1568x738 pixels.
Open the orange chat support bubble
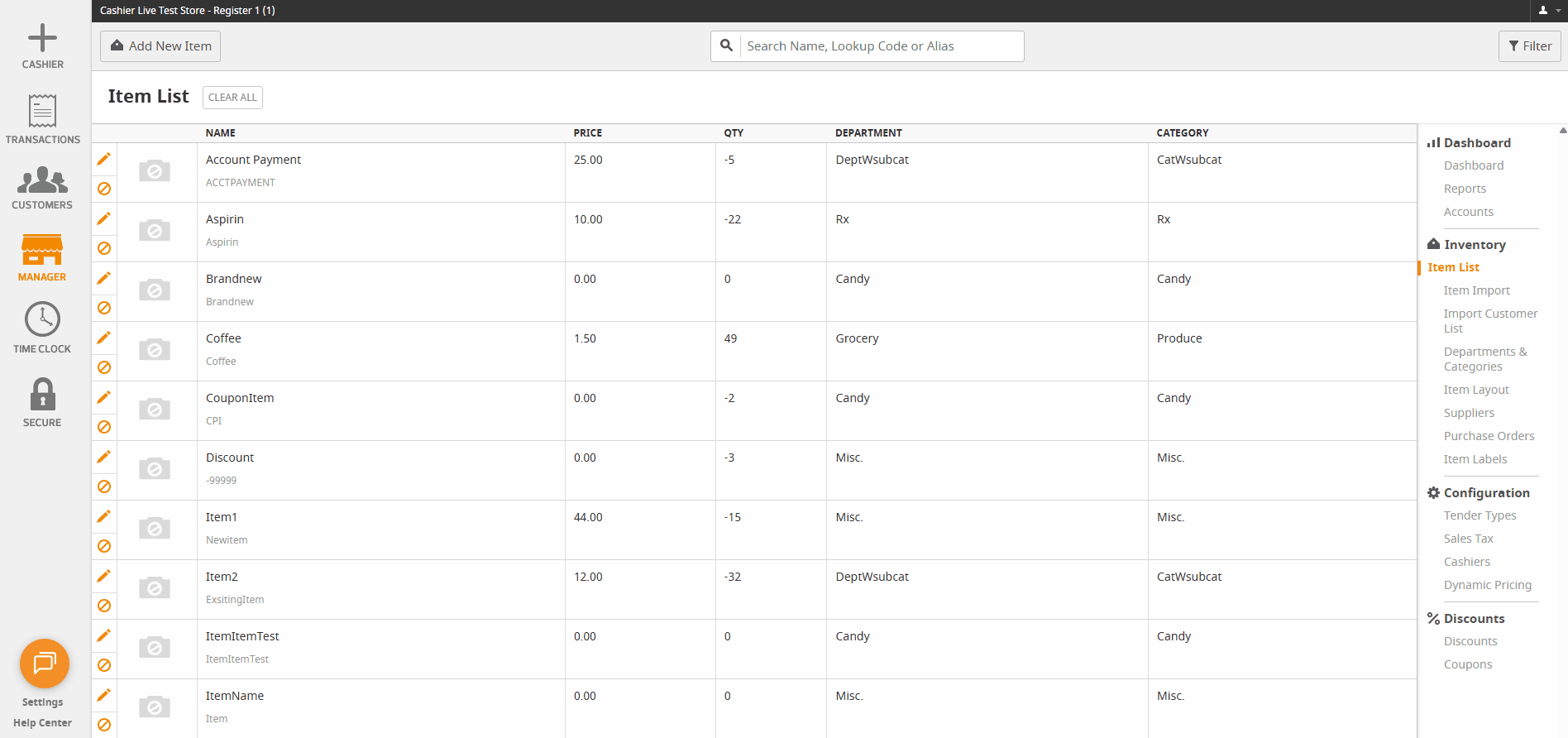(45, 664)
